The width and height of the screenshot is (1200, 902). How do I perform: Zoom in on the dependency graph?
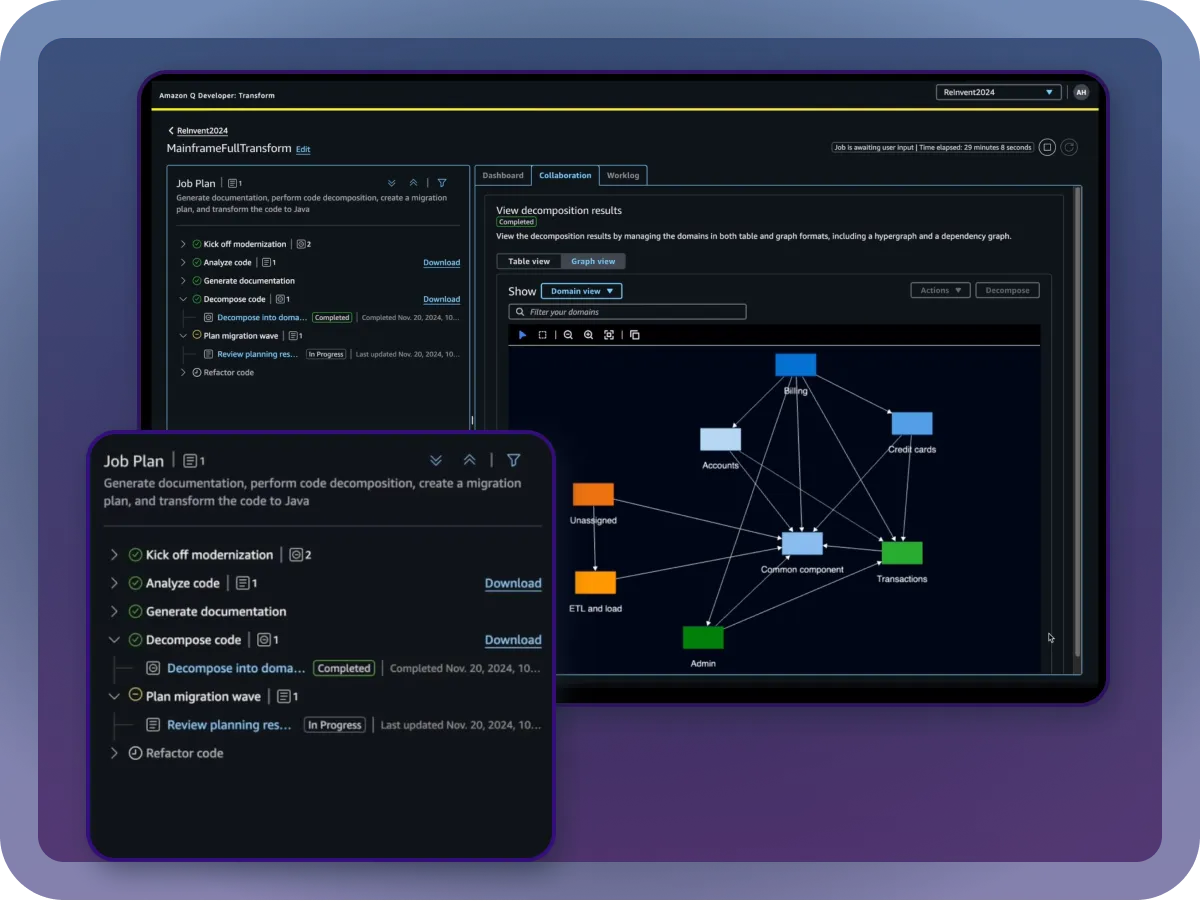point(588,335)
